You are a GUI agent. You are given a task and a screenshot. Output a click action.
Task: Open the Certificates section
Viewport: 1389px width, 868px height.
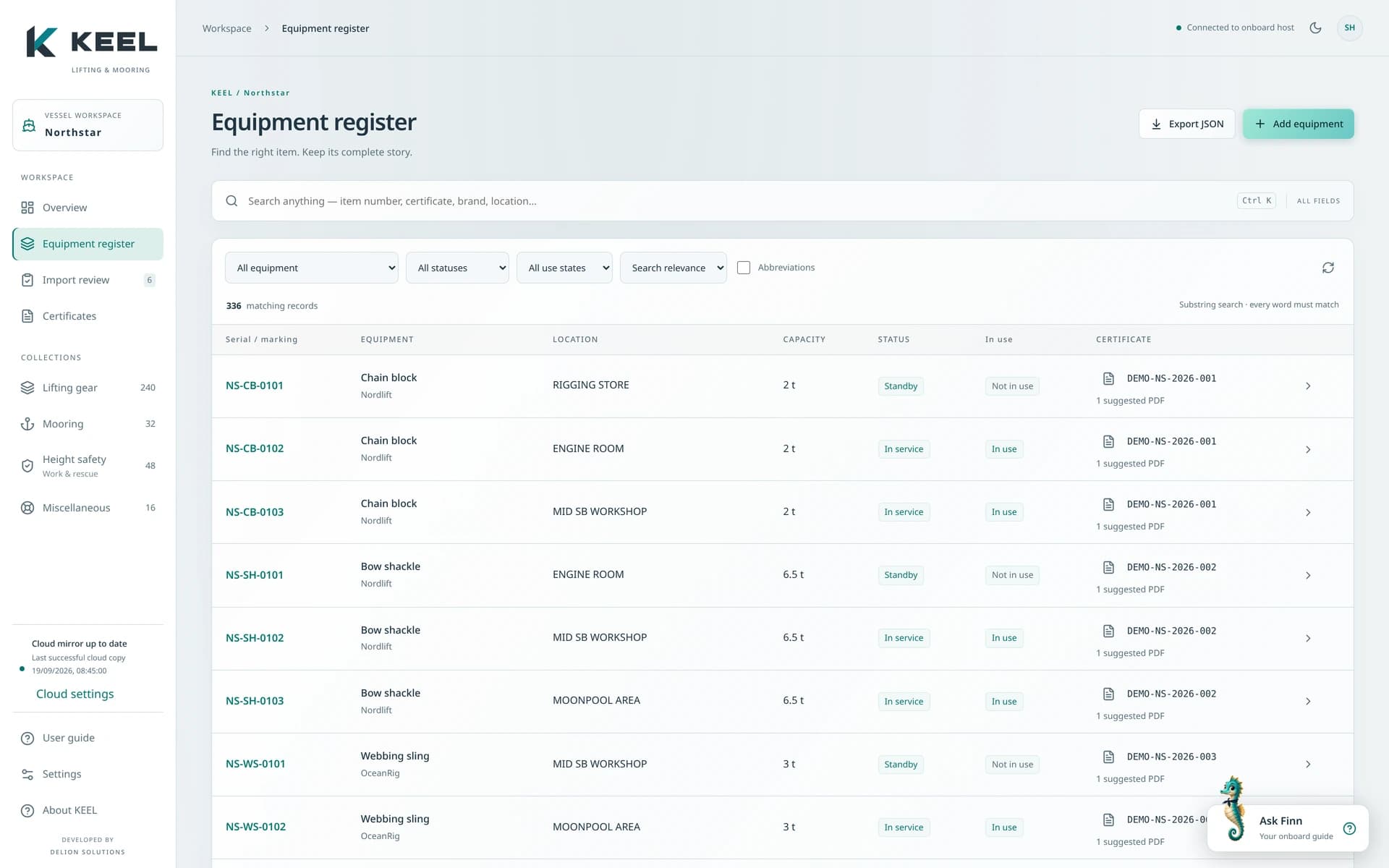pos(88,316)
